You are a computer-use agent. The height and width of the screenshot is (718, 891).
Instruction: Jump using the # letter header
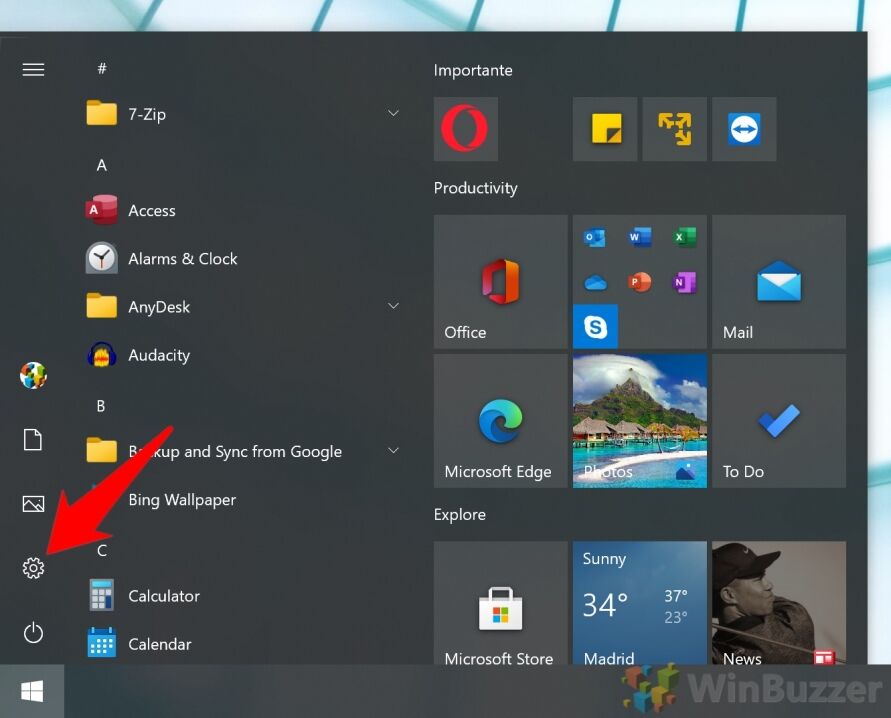[x=102, y=69]
